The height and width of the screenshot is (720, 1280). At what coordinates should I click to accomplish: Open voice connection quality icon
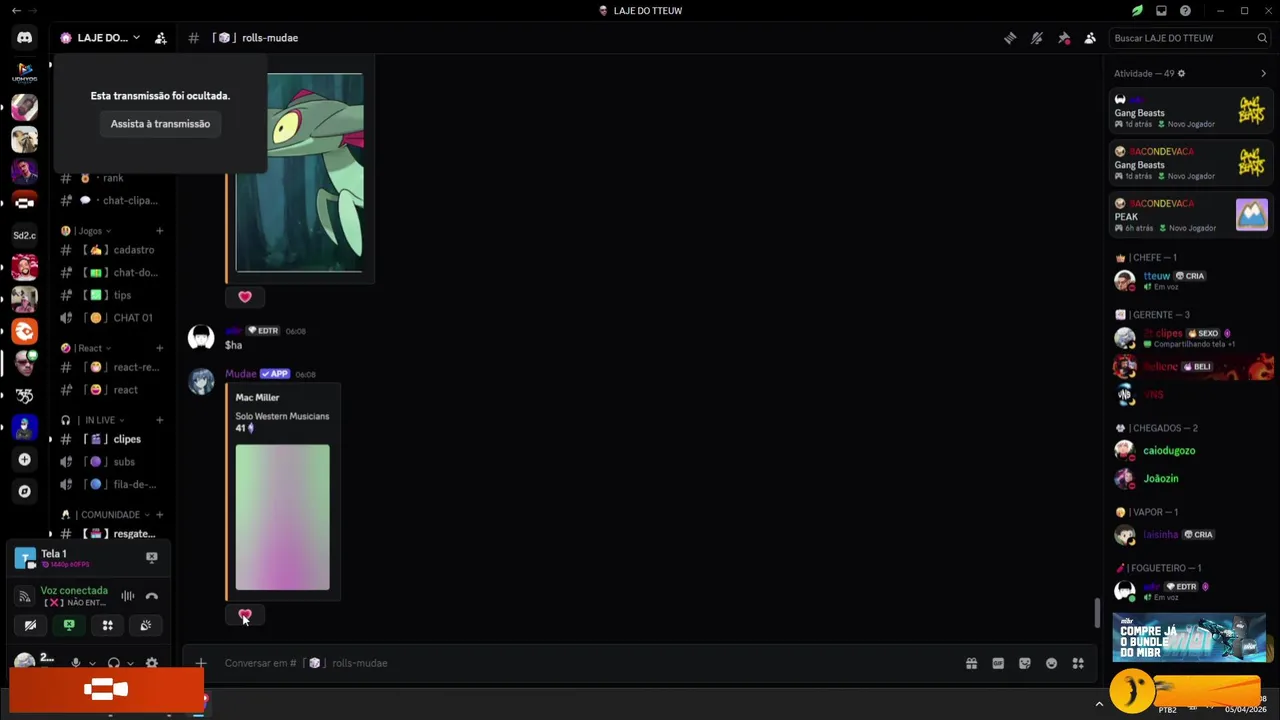point(25,596)
